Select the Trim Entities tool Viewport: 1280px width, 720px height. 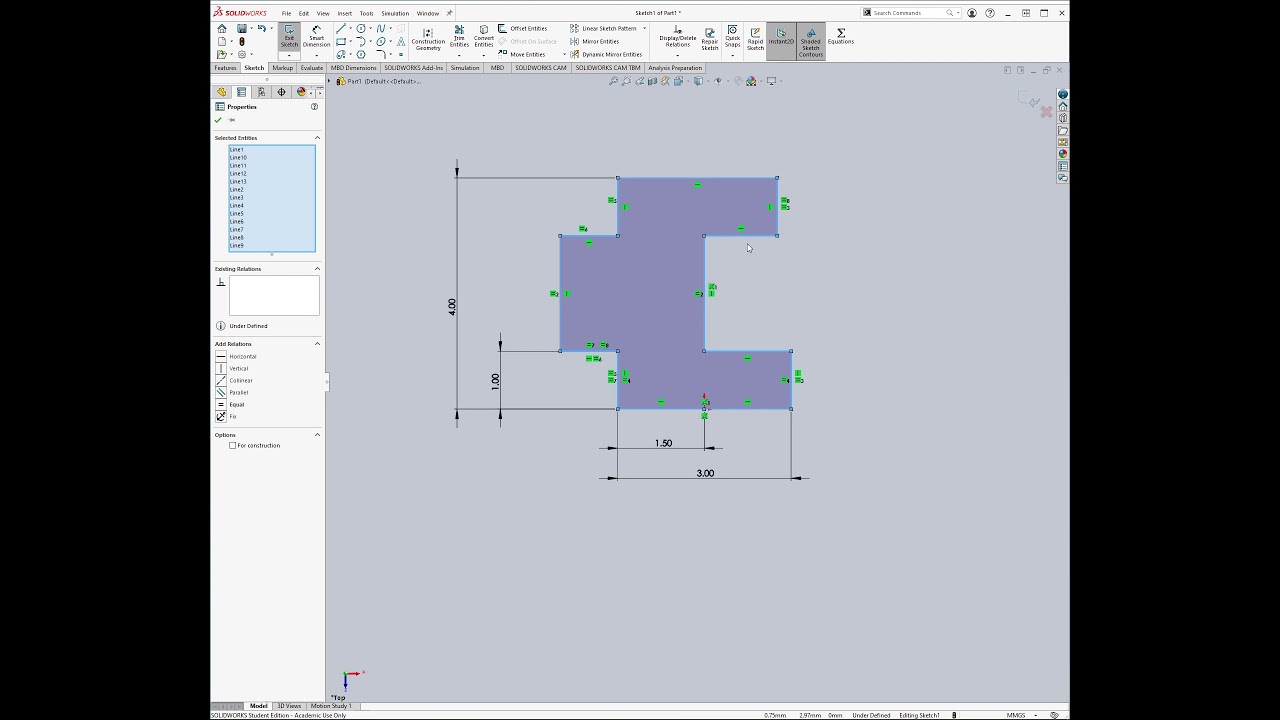[x=459, y=37]
